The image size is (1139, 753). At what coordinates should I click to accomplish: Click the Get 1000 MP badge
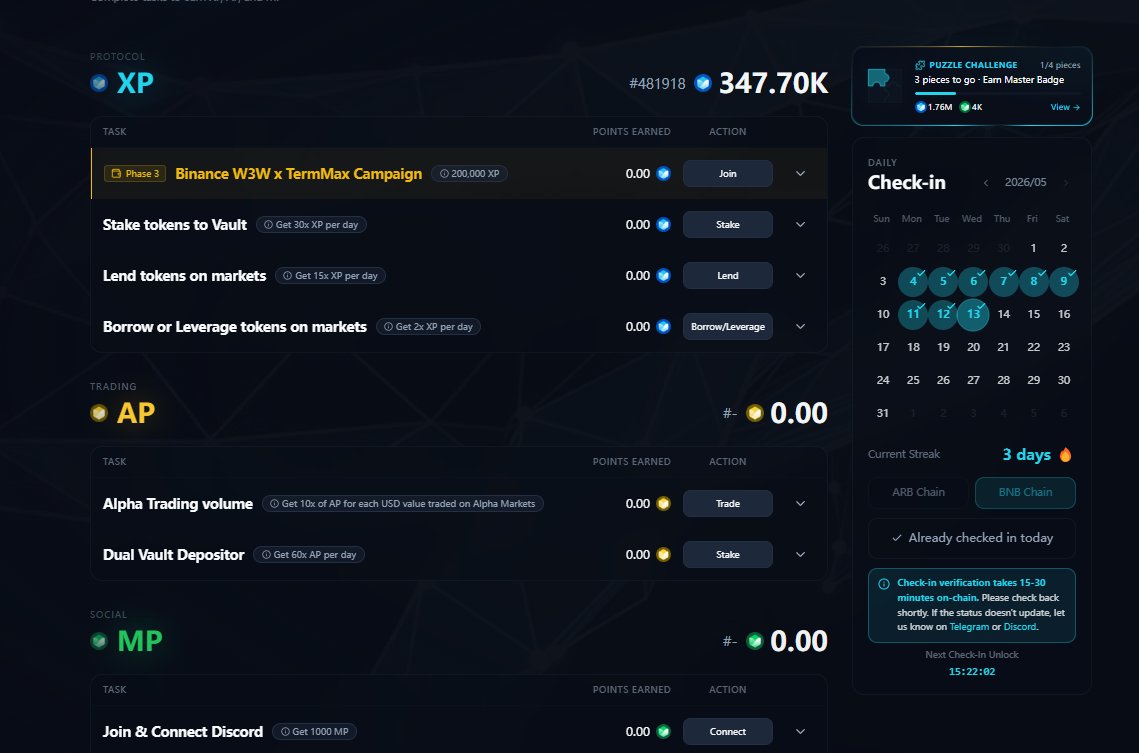315,731
